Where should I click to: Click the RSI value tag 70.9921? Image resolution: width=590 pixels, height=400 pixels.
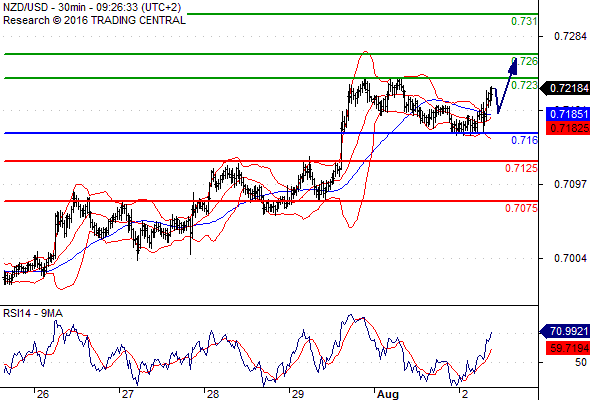(x=565, y=331)
